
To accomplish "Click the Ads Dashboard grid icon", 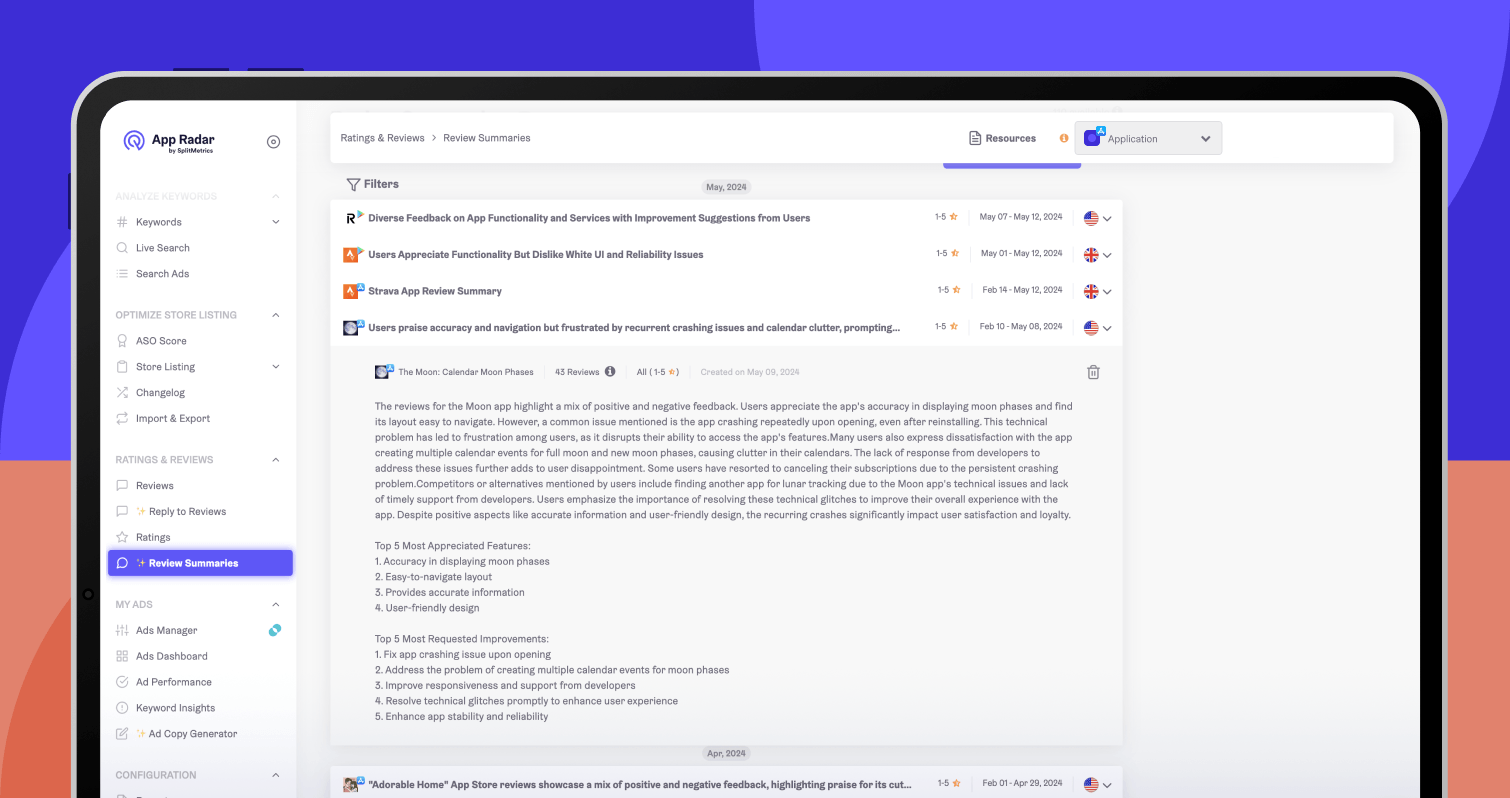I will click(122, 657).
